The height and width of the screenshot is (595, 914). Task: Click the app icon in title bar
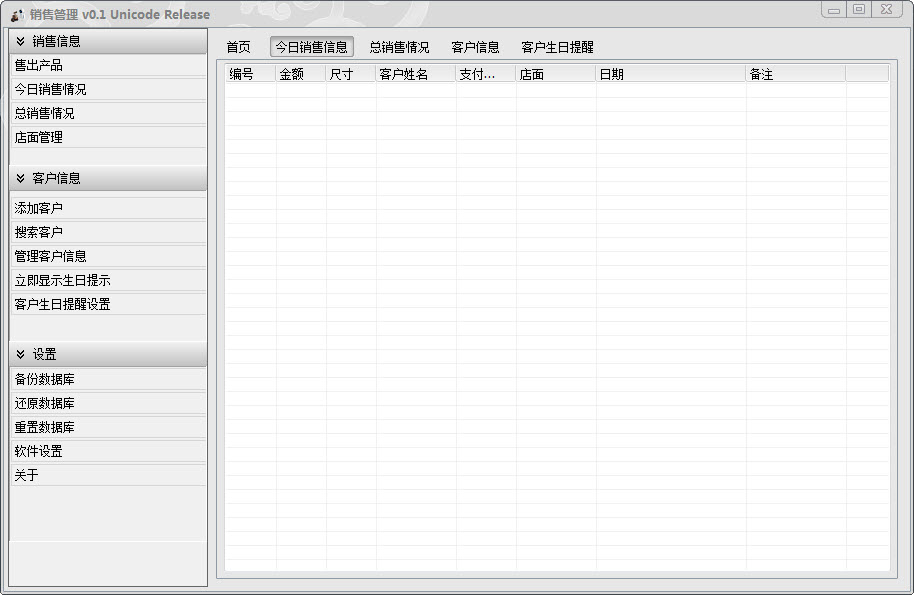click(17, 15)
